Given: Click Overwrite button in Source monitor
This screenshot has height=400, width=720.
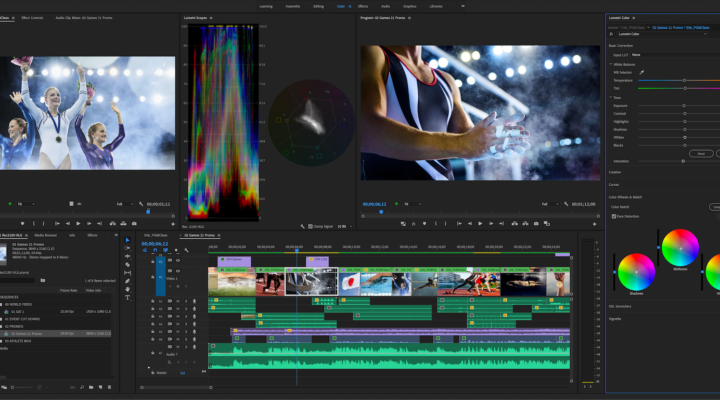Looking at the screenshot, I should pos(123,224).
